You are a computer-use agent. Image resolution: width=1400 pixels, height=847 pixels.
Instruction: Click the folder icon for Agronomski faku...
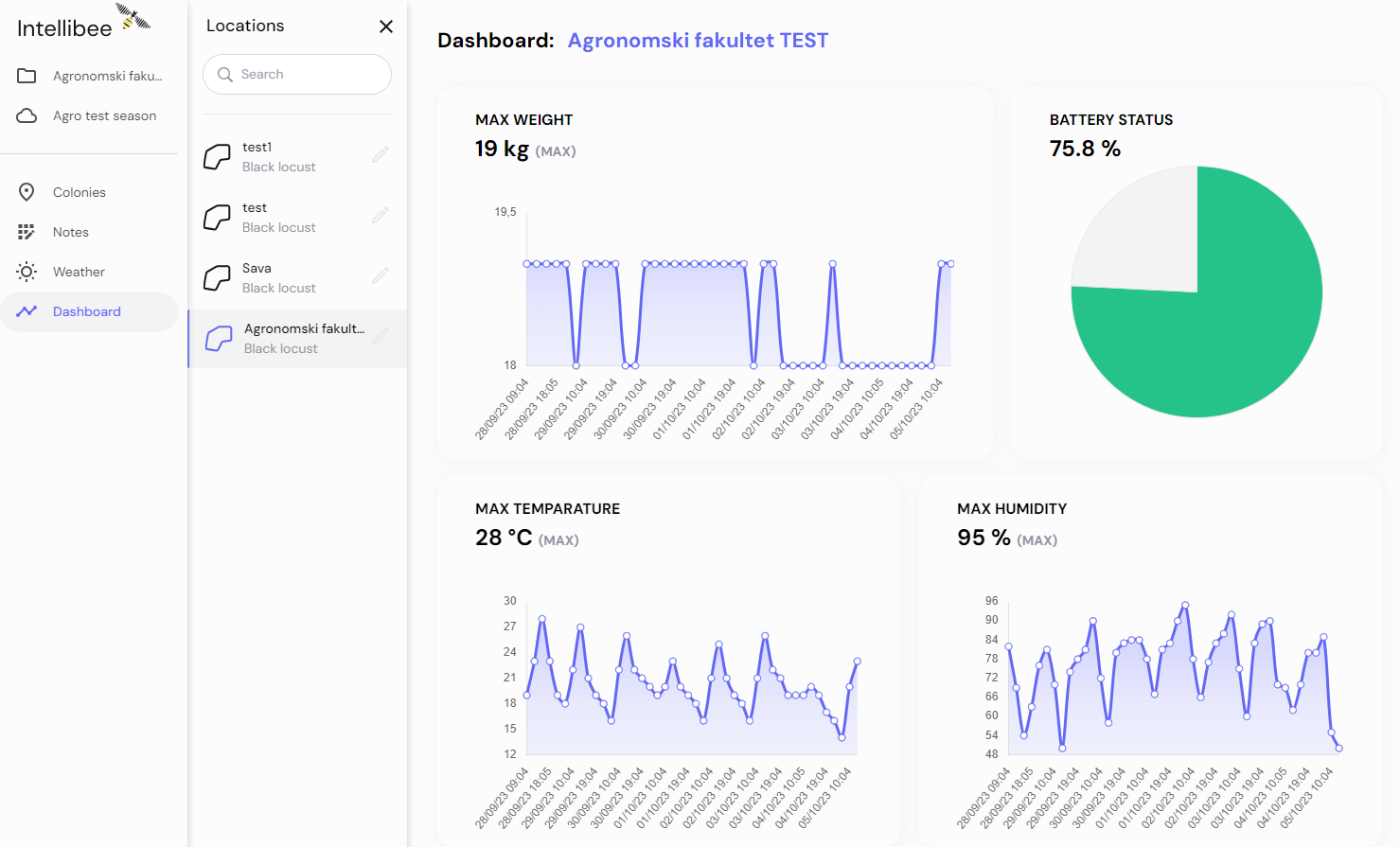pyautogui.click(x=27, y=76)
